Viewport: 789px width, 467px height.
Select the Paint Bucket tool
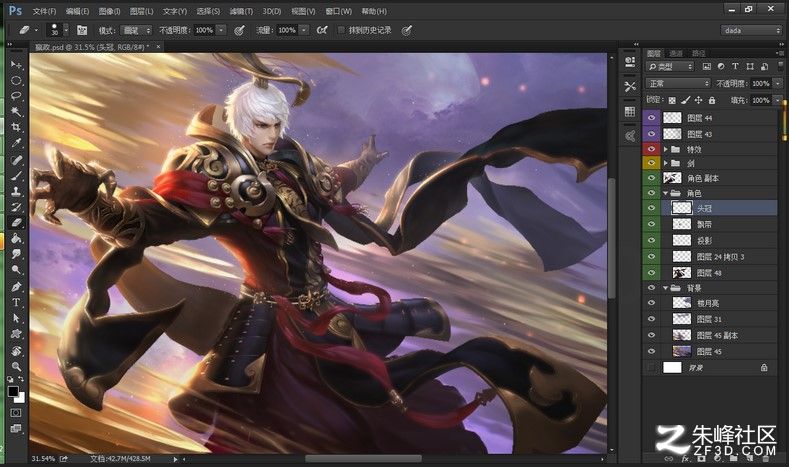pyautogui.click(x=16, y=238)
